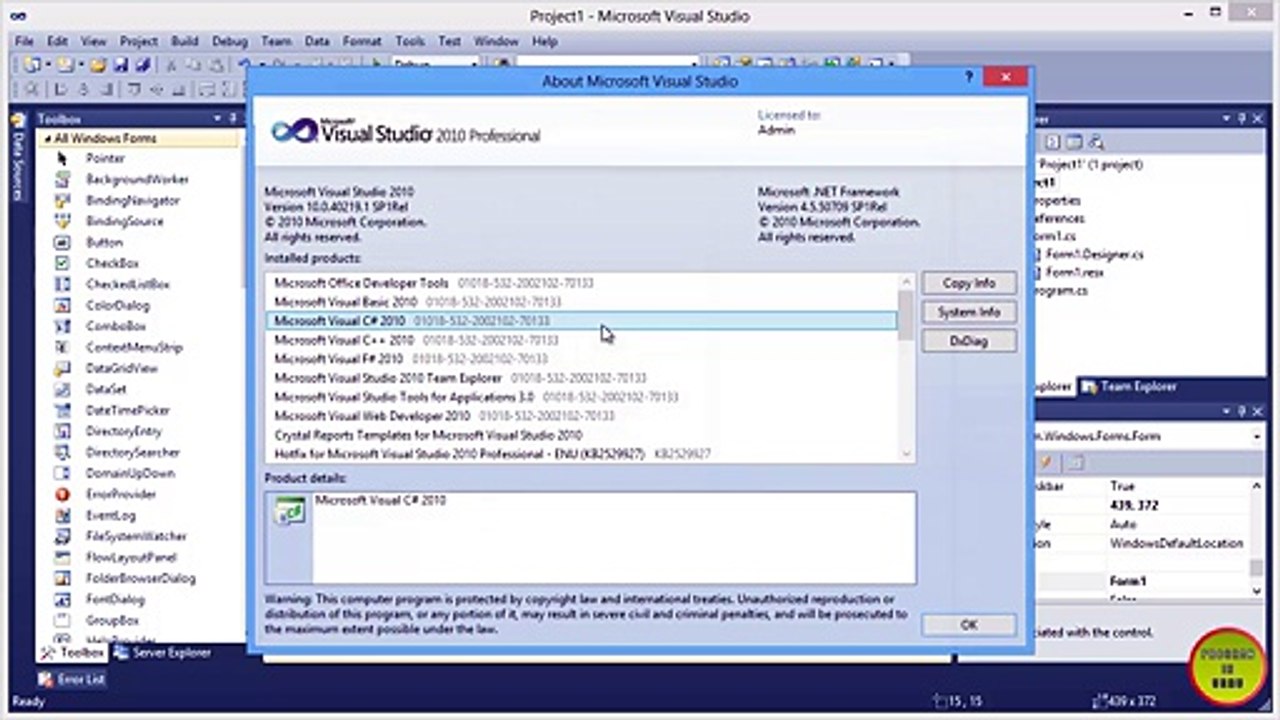Select FontDialog in the Toolbox
The height and width of the screenshot is (720, 1280).
pos(115,599)
